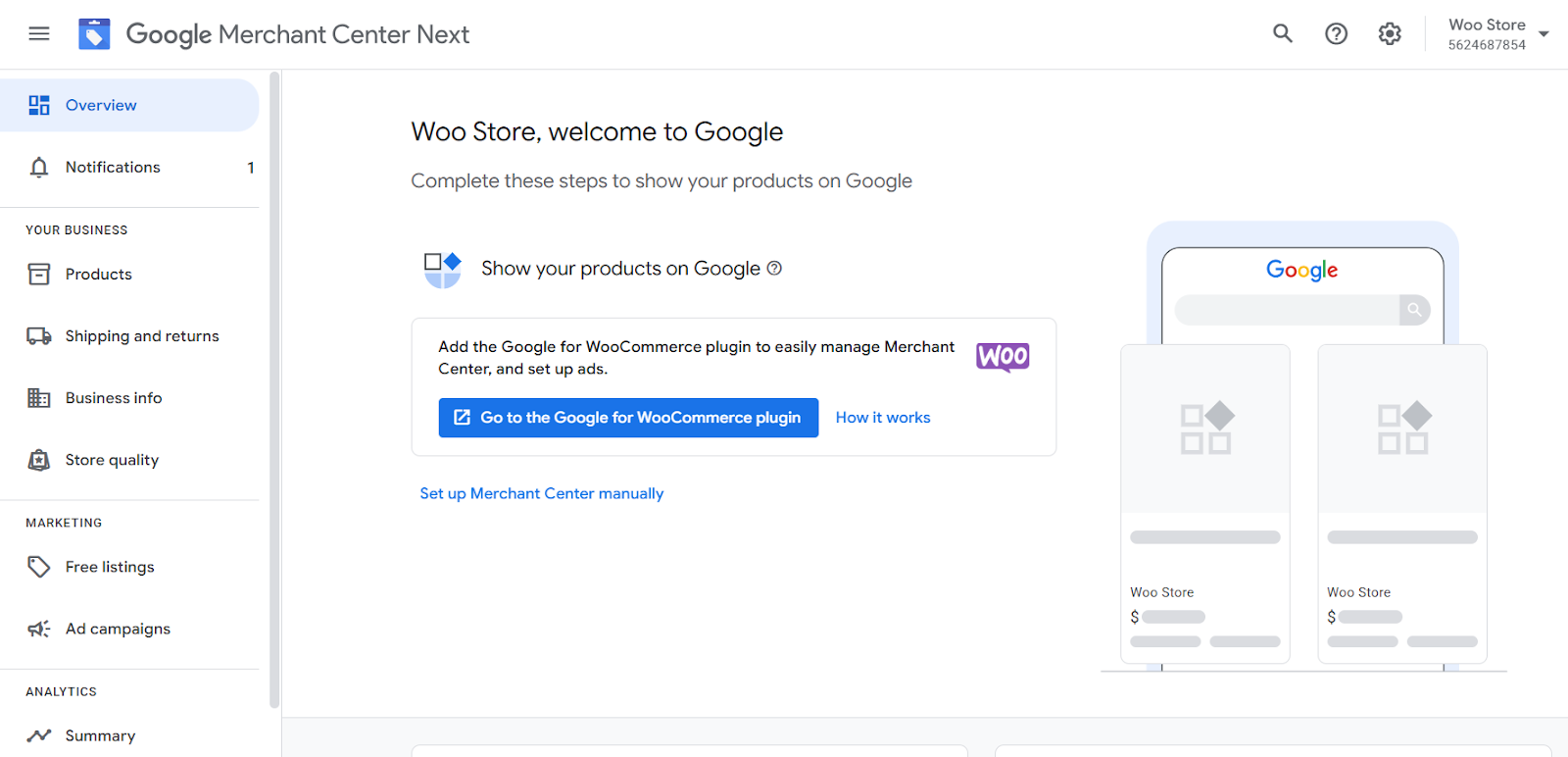Open Summary analytics page
This screenshot has width=1568, height=757.
129,735
